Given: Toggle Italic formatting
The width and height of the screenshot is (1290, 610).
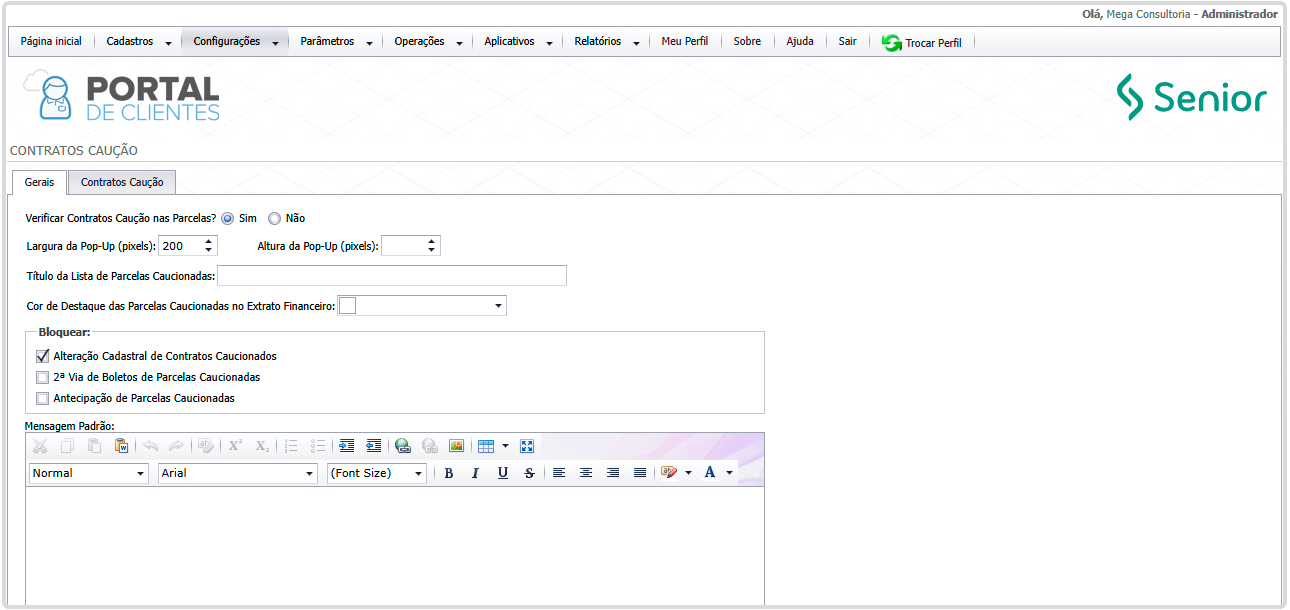Looking at the screenshot, I should (x=476, y=473).
